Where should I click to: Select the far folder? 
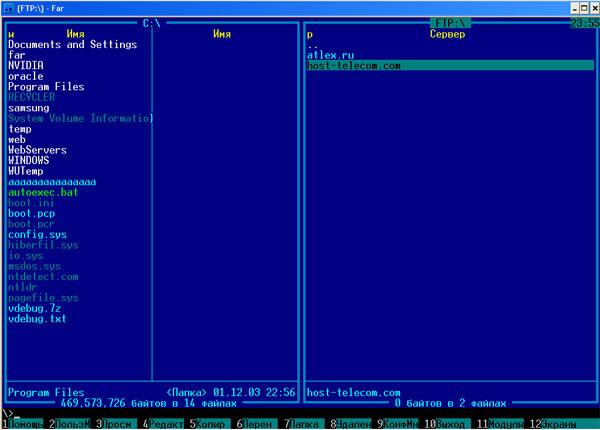[x=16, y=55]
